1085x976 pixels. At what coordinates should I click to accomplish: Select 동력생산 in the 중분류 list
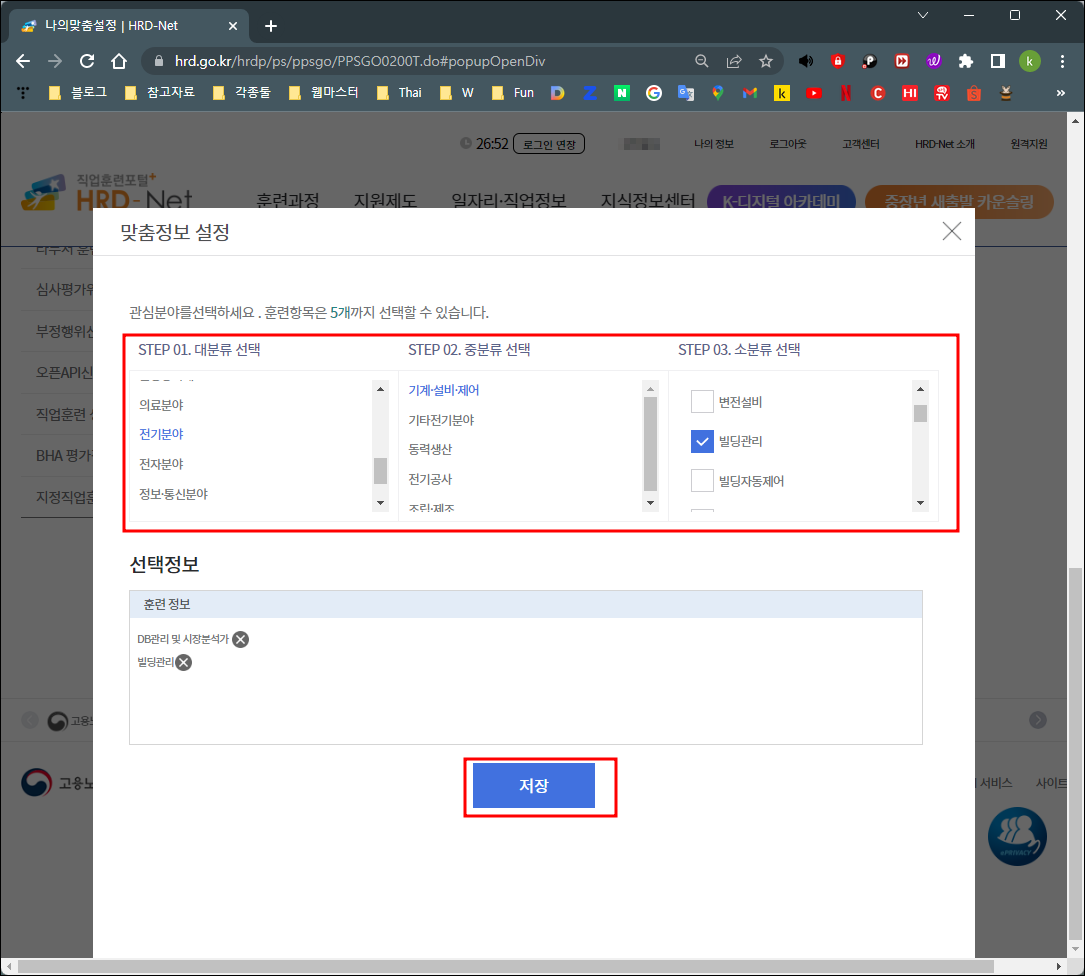pyautogui.click(x=430, y=449)
